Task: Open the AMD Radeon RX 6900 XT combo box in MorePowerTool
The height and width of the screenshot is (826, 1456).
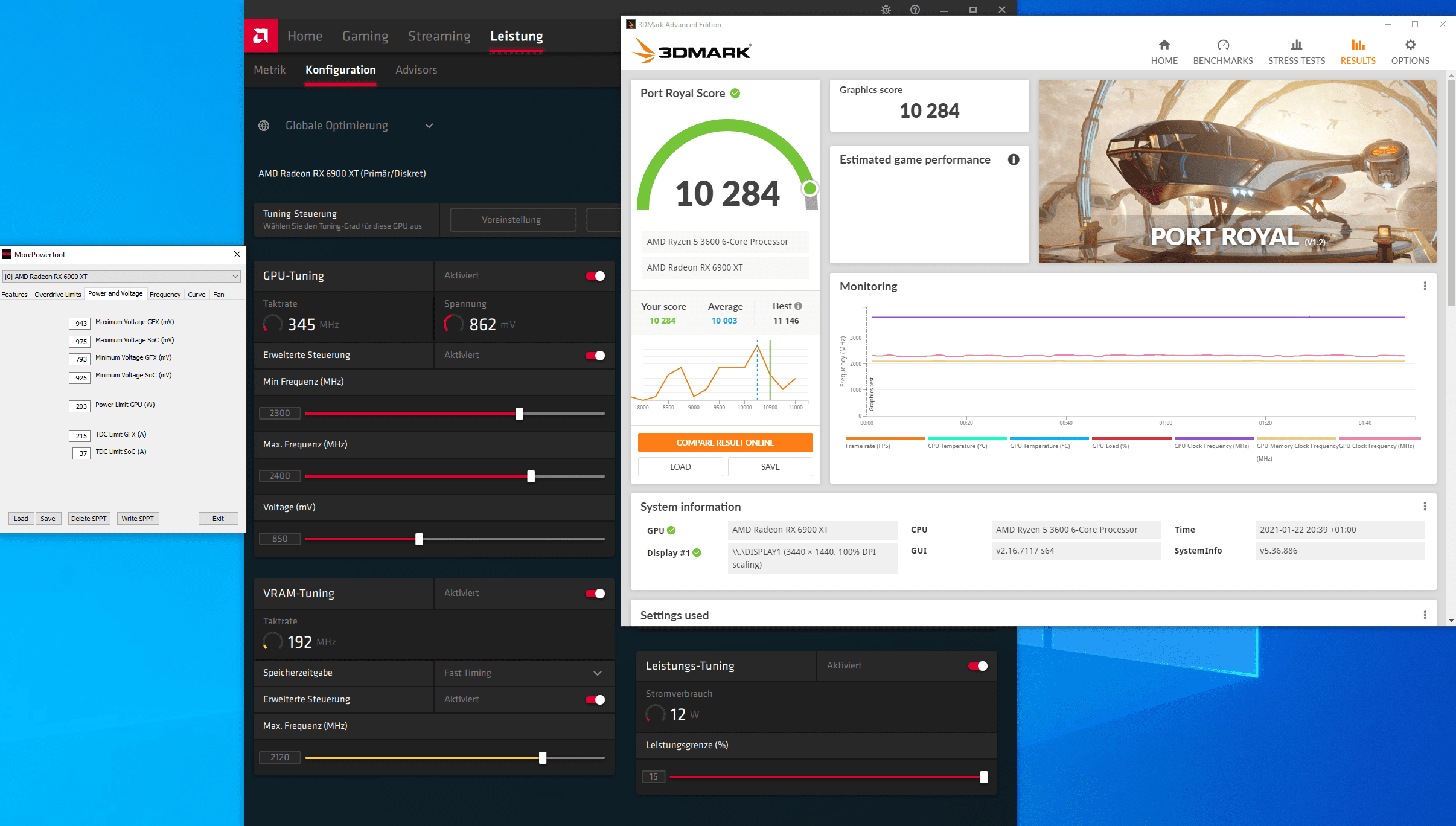Action: pyautogui.click(x=121, y=277)
